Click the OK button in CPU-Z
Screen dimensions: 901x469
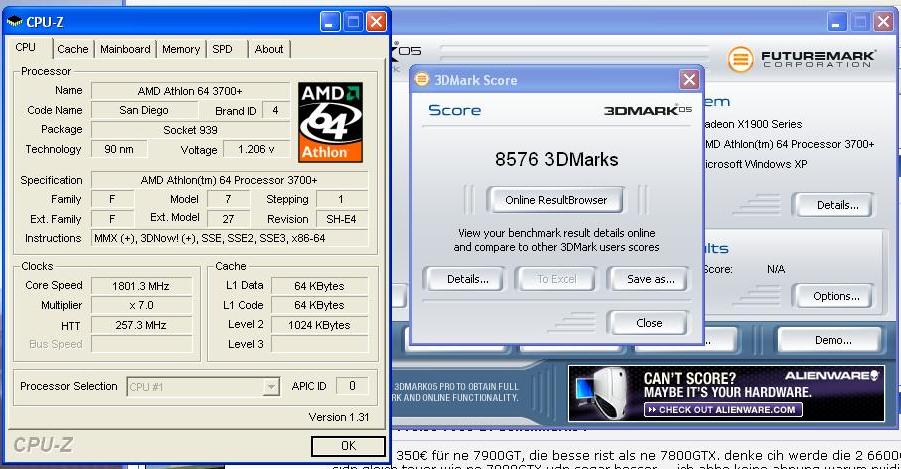tap(348, 446)
